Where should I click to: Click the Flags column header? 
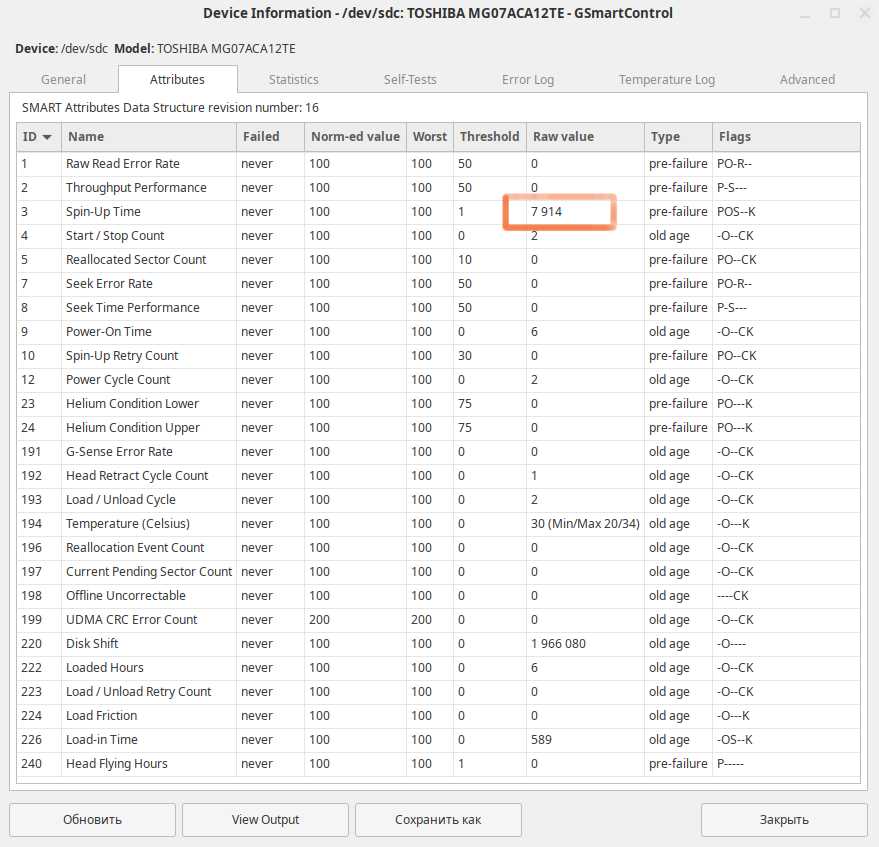(x=786, y=137)
